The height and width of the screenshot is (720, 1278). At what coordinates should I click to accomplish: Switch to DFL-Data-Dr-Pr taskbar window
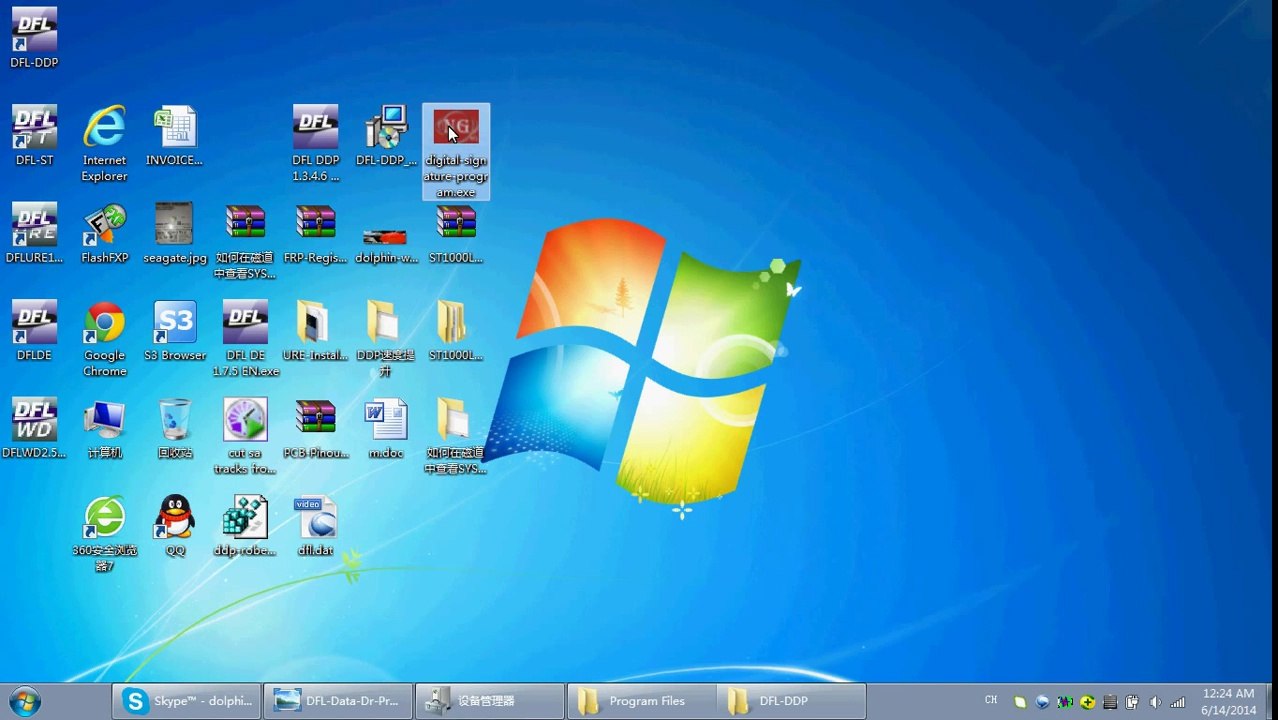(x=338, y=701)
